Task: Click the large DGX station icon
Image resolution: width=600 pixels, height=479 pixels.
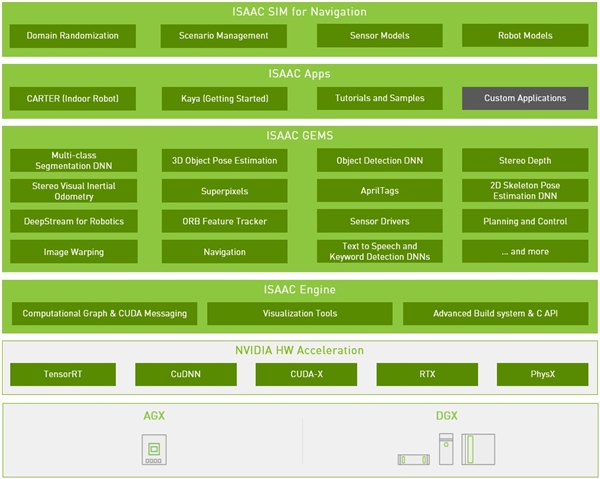Action: click(478, 449)
